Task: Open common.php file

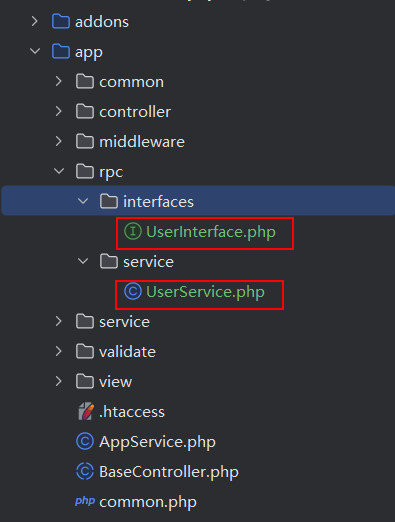Action: (x=148, y=502)
